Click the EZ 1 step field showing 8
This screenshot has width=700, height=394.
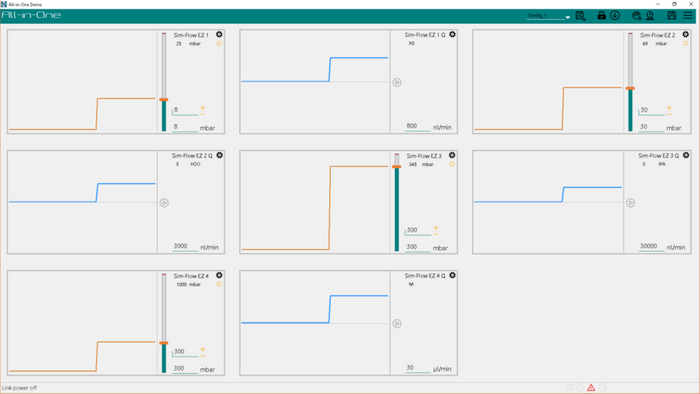[185, 110]
